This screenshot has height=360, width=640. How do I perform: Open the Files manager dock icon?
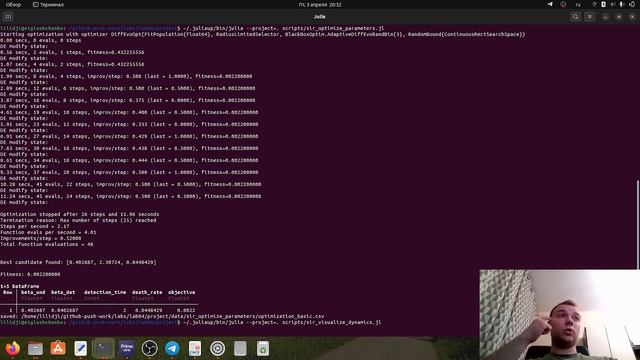(36, 348)
